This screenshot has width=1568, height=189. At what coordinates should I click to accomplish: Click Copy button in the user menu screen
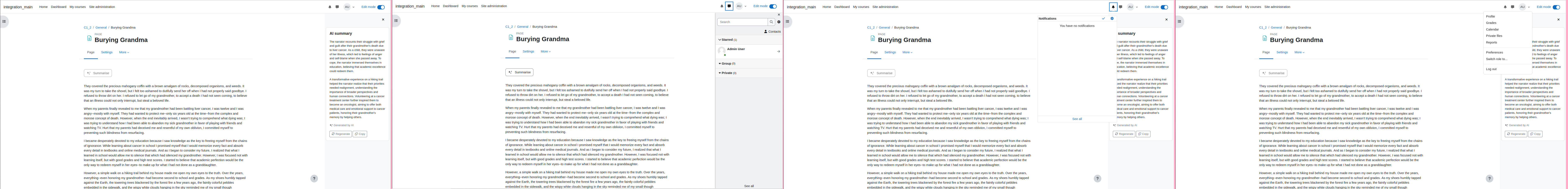(1535, 134)
